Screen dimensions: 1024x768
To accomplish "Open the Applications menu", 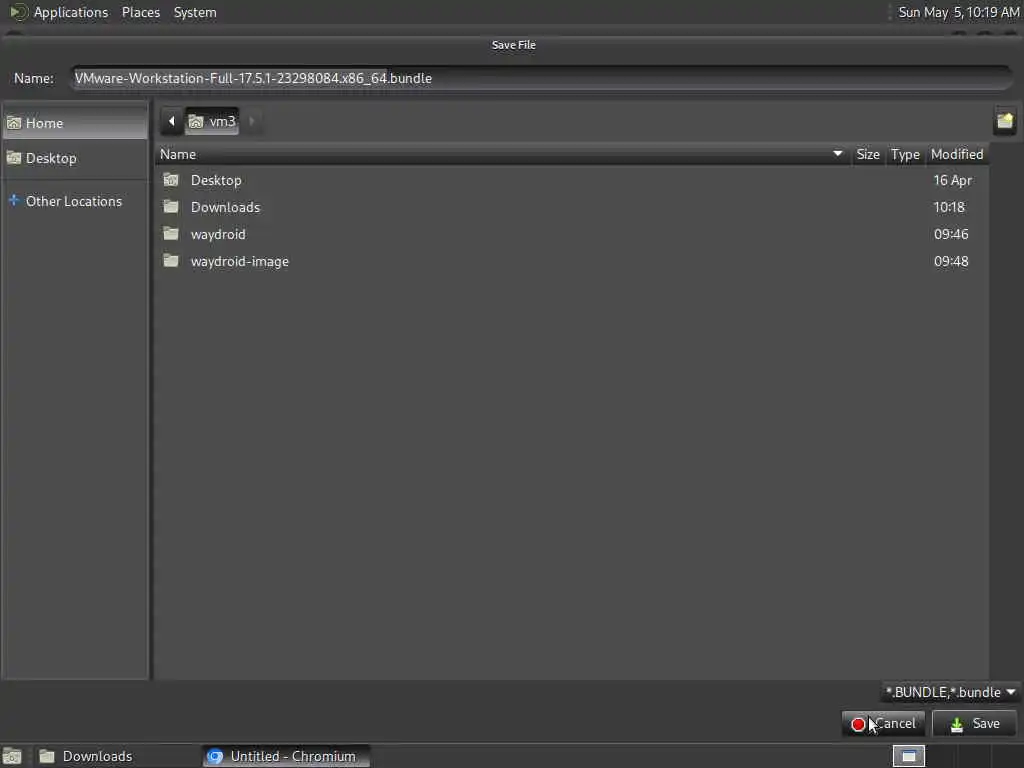I will click(x=71, y=12).
